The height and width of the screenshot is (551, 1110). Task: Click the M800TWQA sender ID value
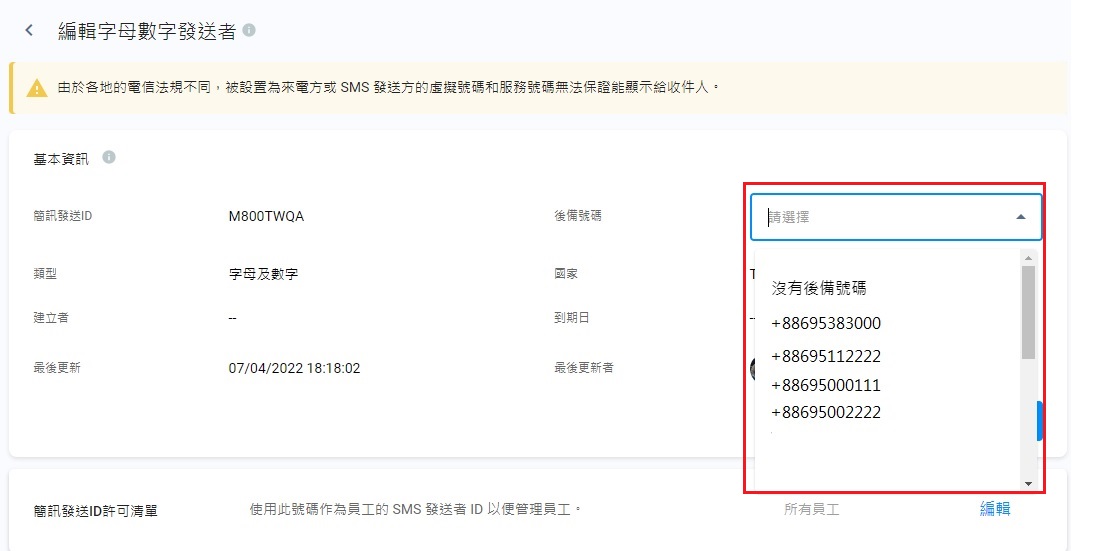coord(266,216)
